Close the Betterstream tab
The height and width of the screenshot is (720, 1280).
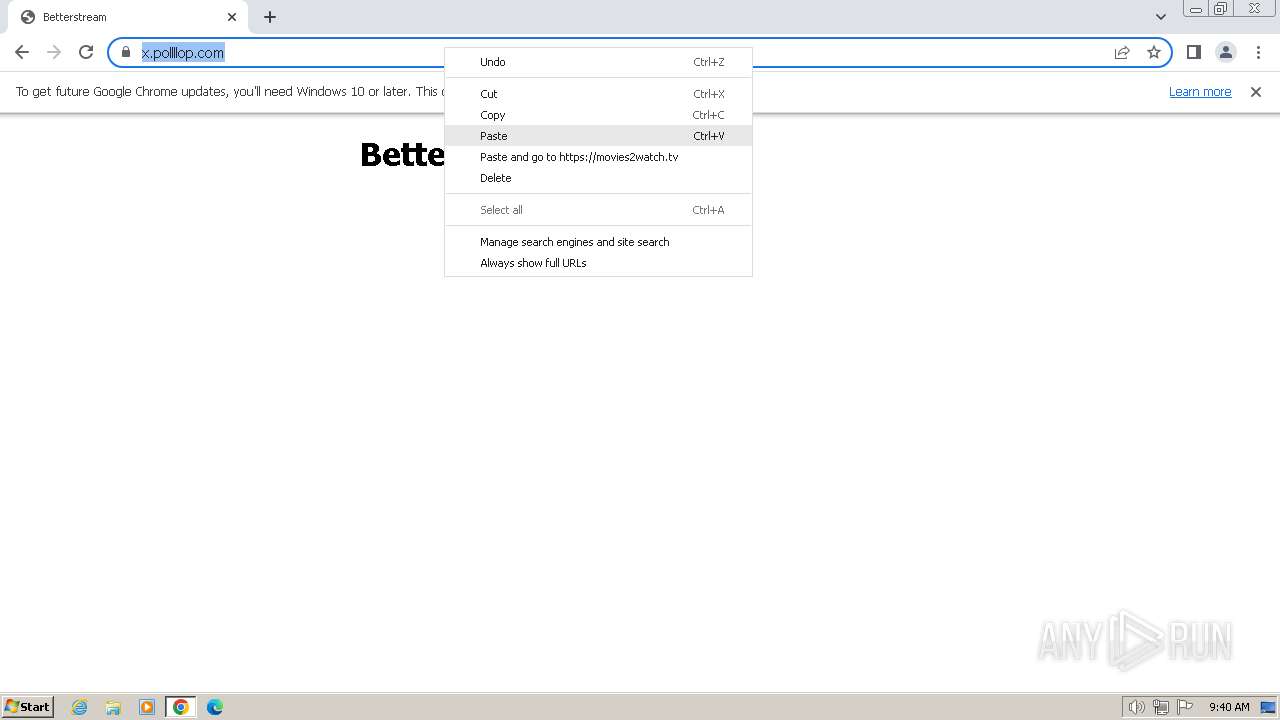pos(232,17)
